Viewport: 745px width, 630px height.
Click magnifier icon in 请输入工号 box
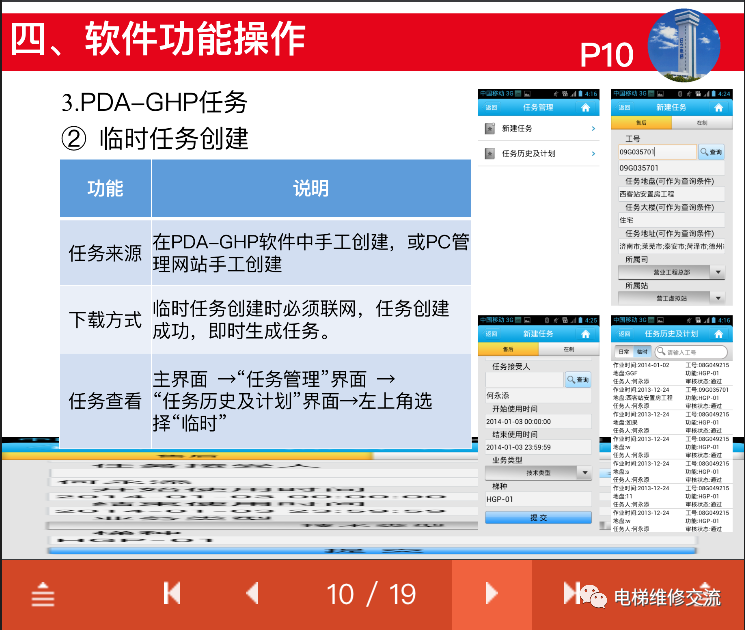pyautogui.click(x=660, y=352)
